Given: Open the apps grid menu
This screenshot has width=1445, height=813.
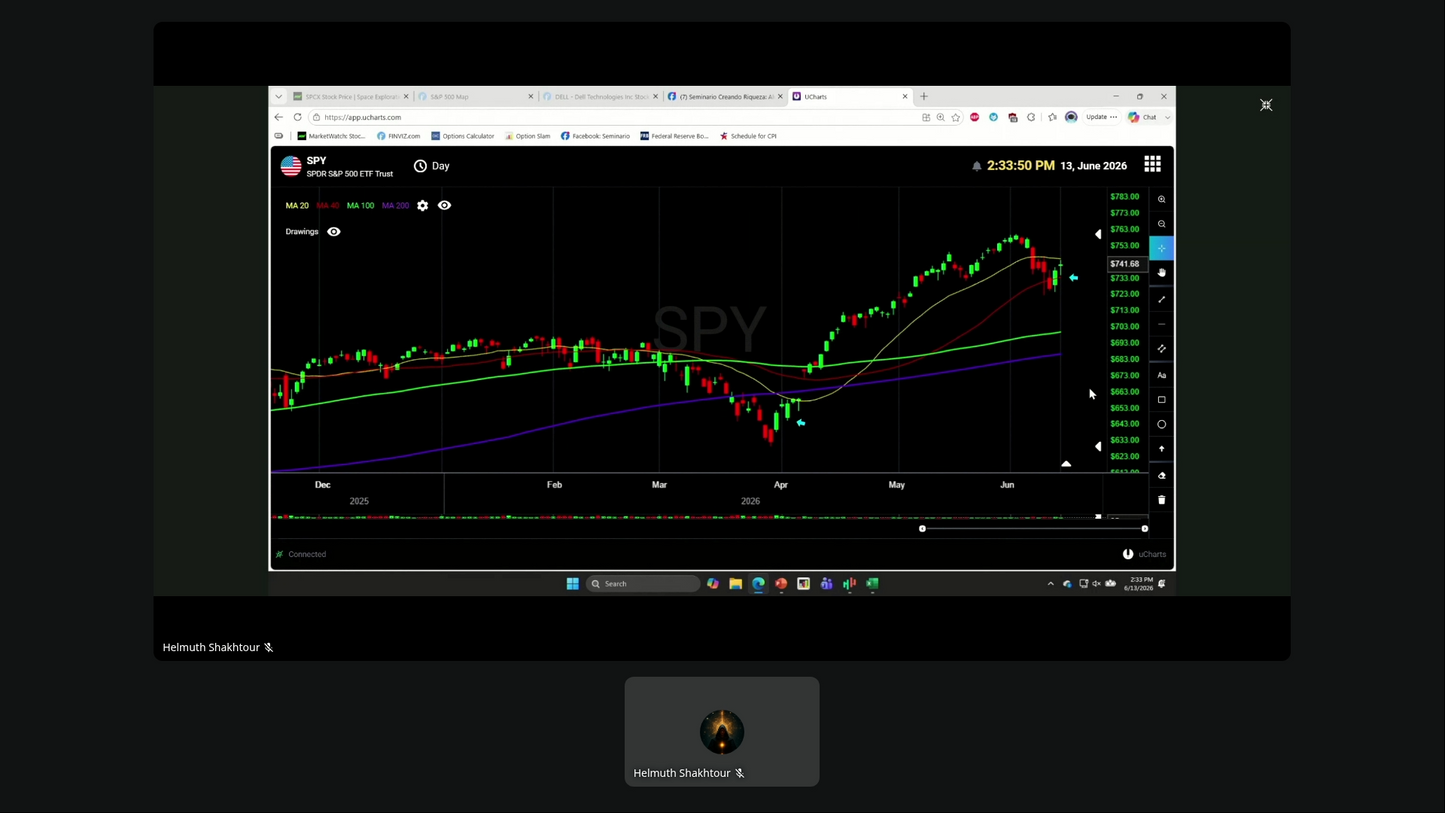Looking at the screenshot, I should 1152,165.
